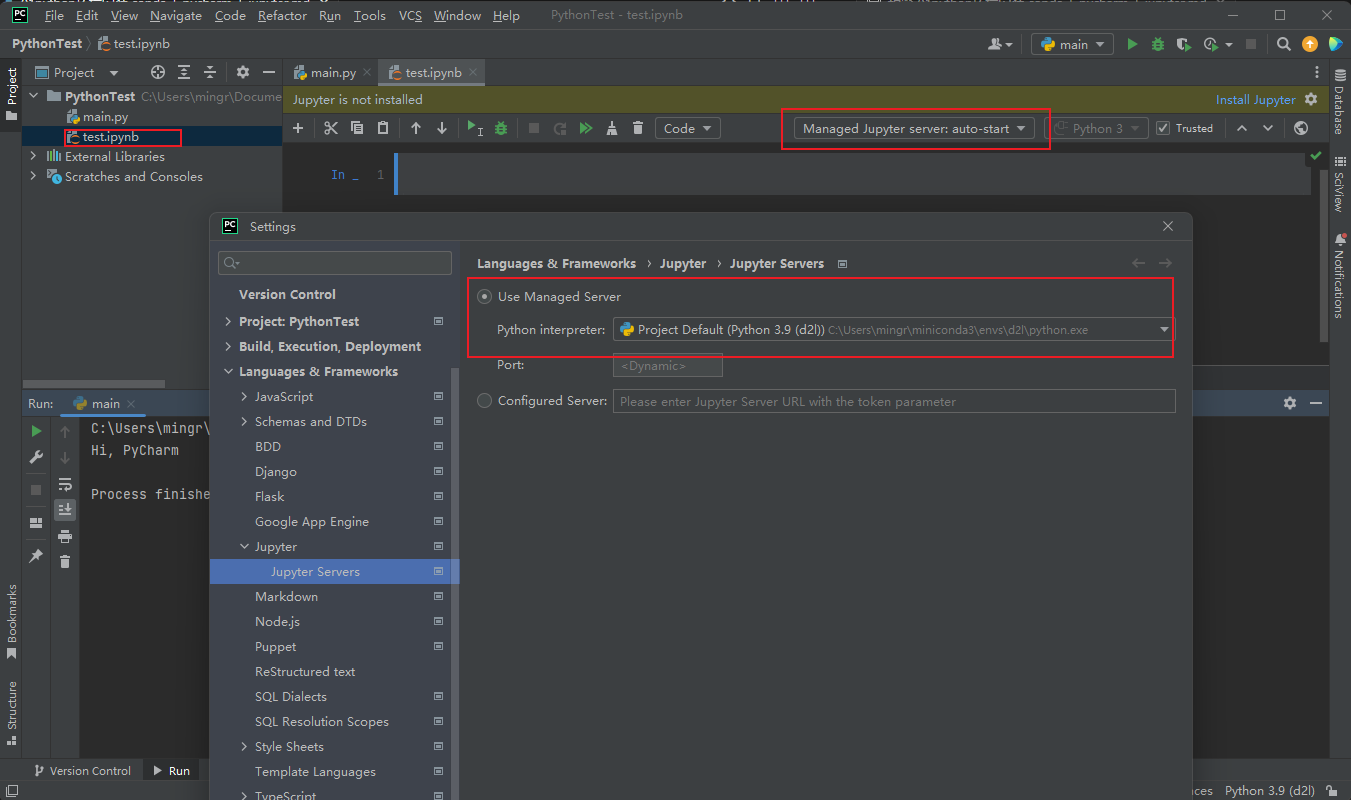Screen dimensions: 1351x800
Task: Open cell type Code dropdown
Action: coord(687,128)
